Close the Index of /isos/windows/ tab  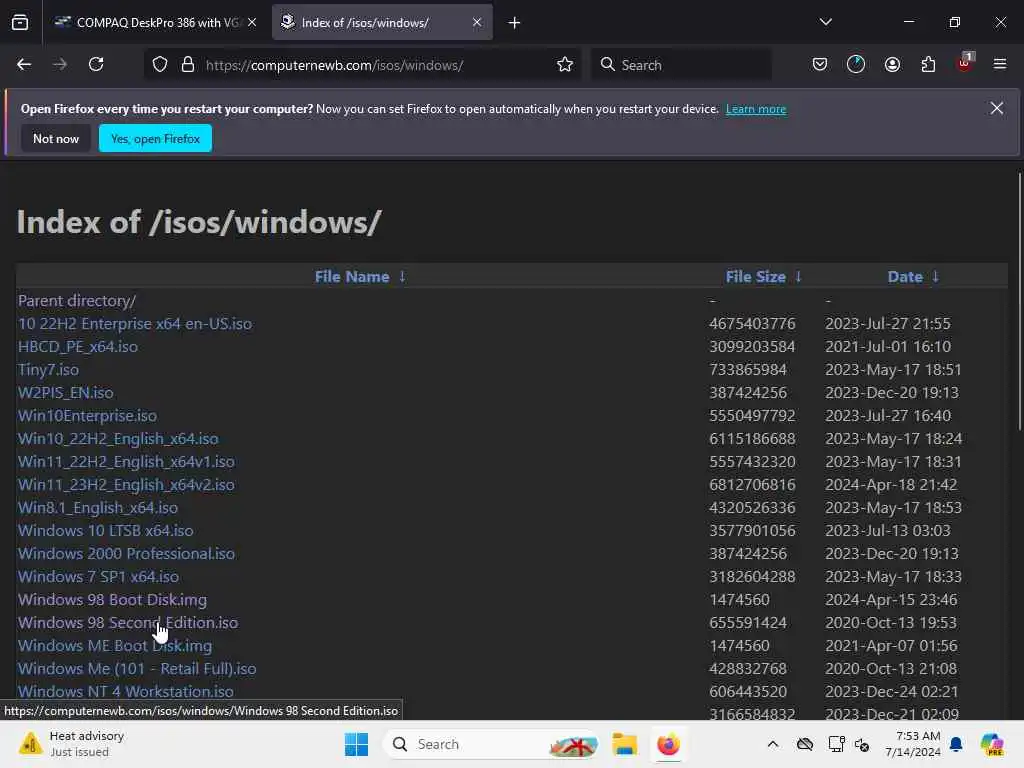point(477,23)
